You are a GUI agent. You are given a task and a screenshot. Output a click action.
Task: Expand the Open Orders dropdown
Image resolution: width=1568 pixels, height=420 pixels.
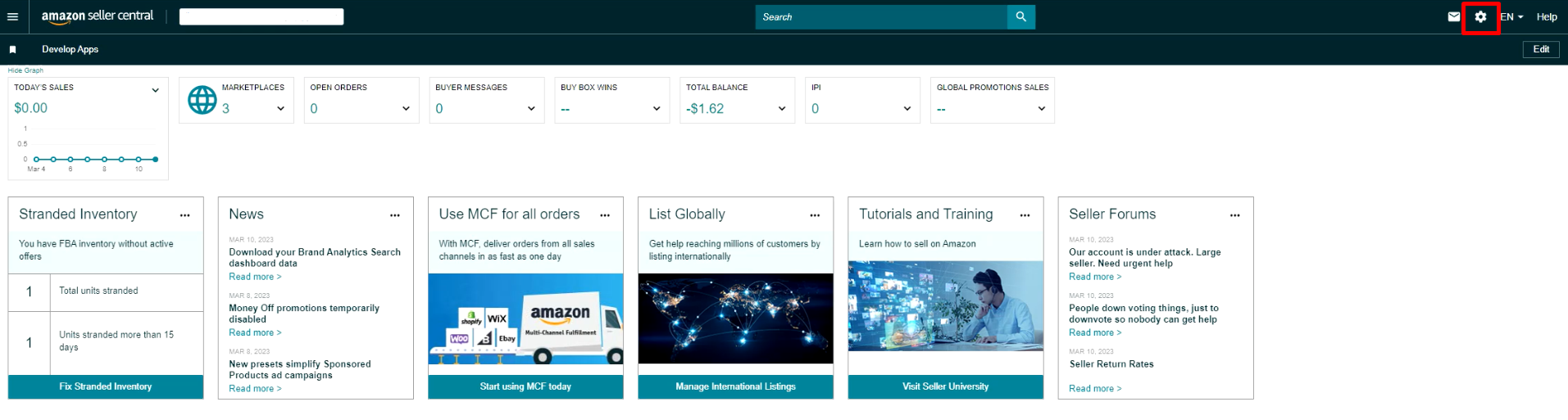(406, 108)
